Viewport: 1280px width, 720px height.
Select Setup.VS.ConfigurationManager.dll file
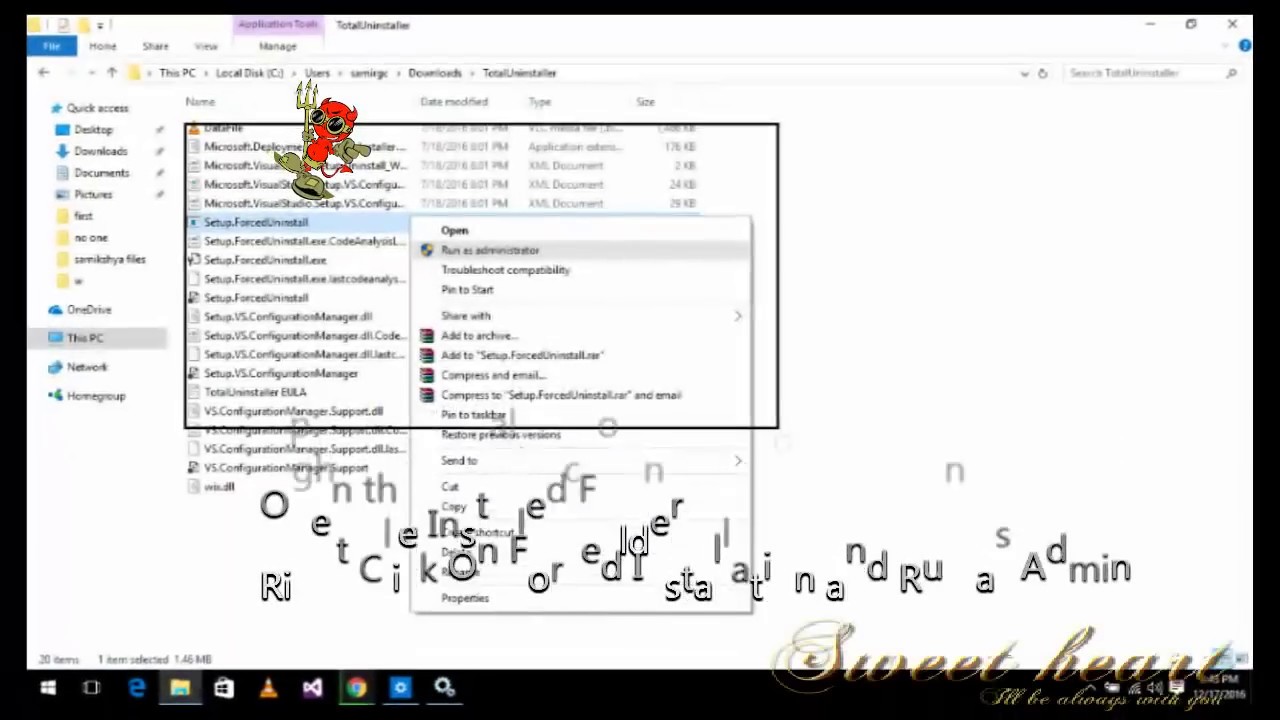point(288,317)
